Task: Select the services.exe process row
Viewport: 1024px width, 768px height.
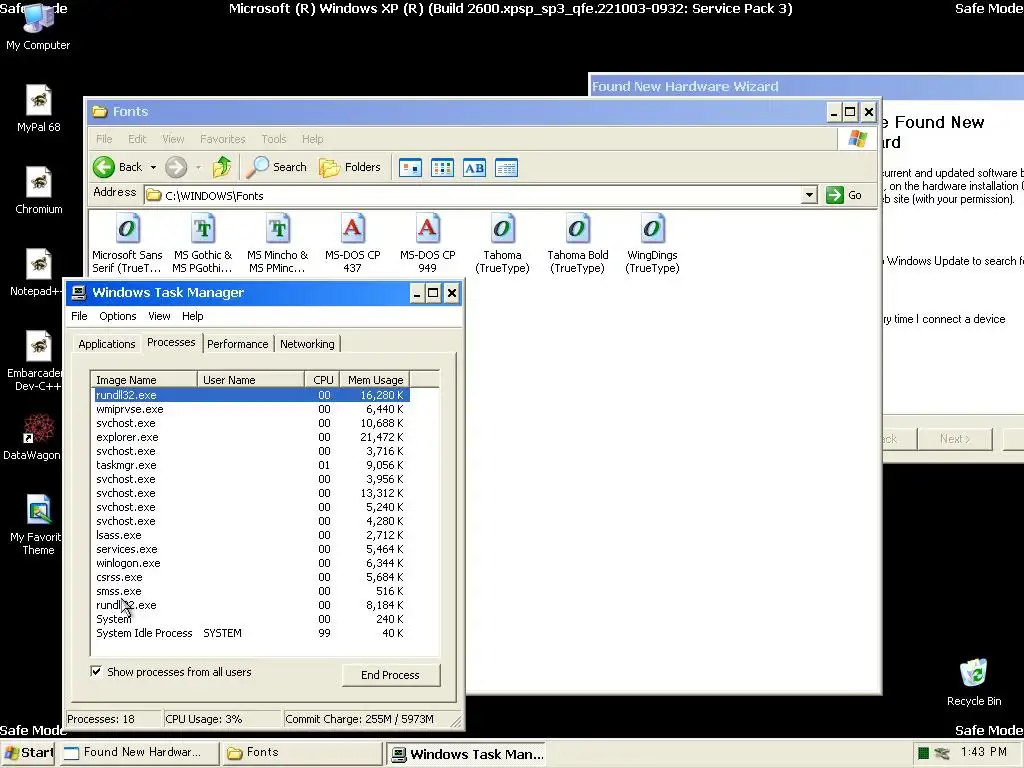Action: tap(250, 549)
